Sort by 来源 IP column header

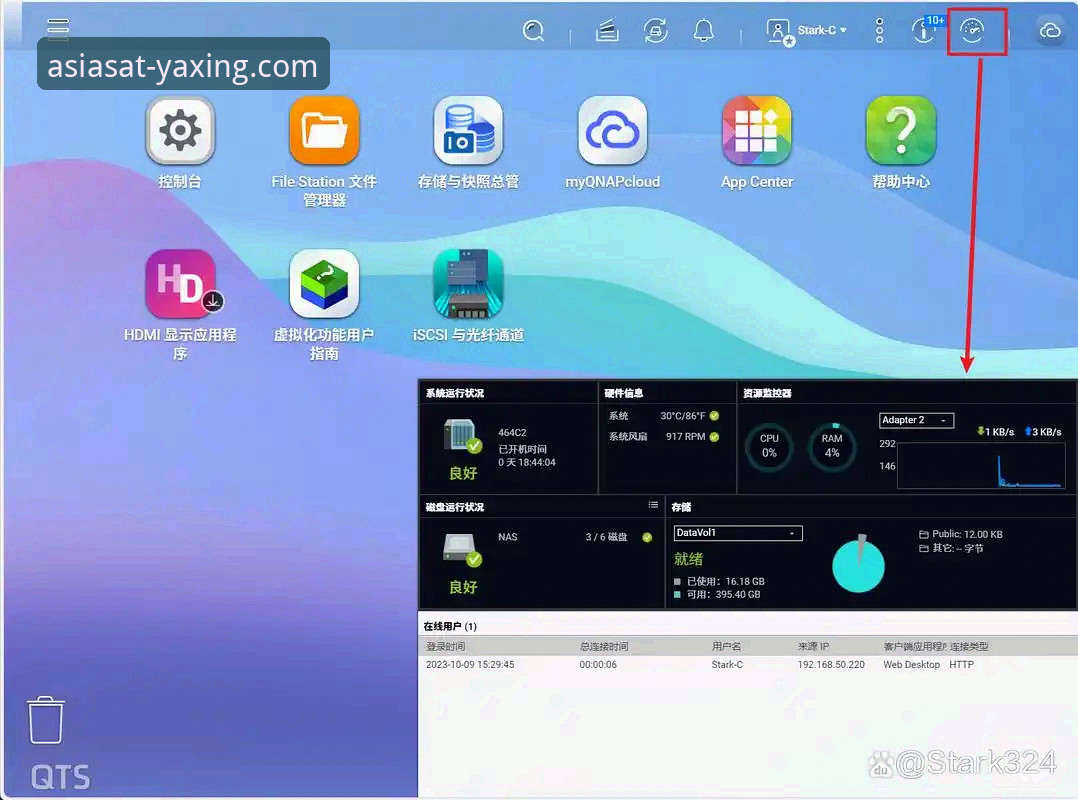click(x=813, y=647)
